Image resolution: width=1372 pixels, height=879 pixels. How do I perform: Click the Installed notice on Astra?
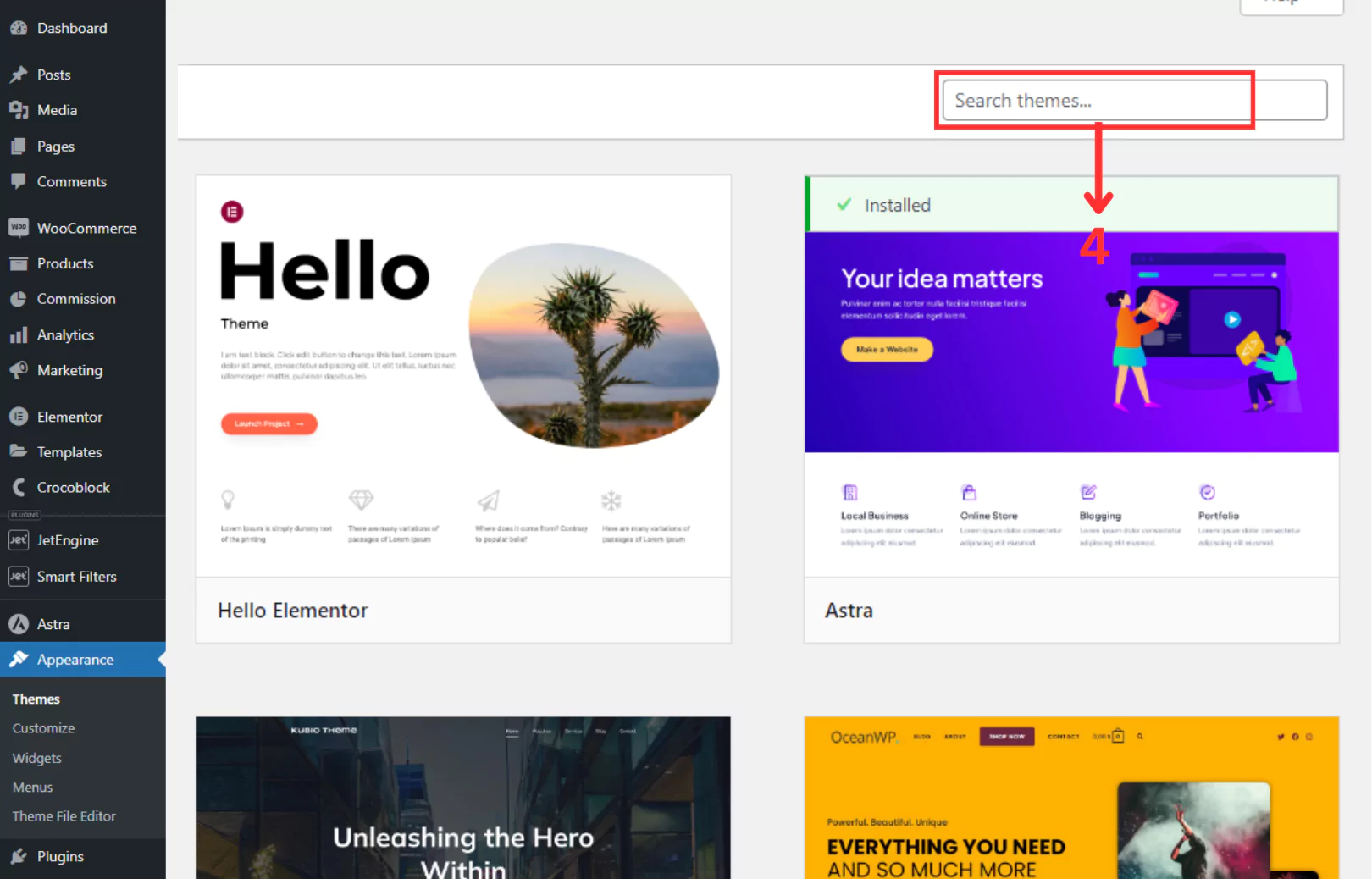(1071, 204)
